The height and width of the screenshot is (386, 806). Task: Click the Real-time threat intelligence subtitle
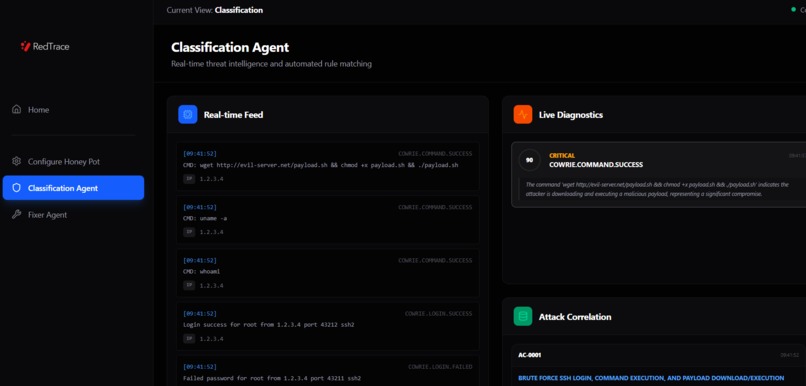[x=271, y=64]
